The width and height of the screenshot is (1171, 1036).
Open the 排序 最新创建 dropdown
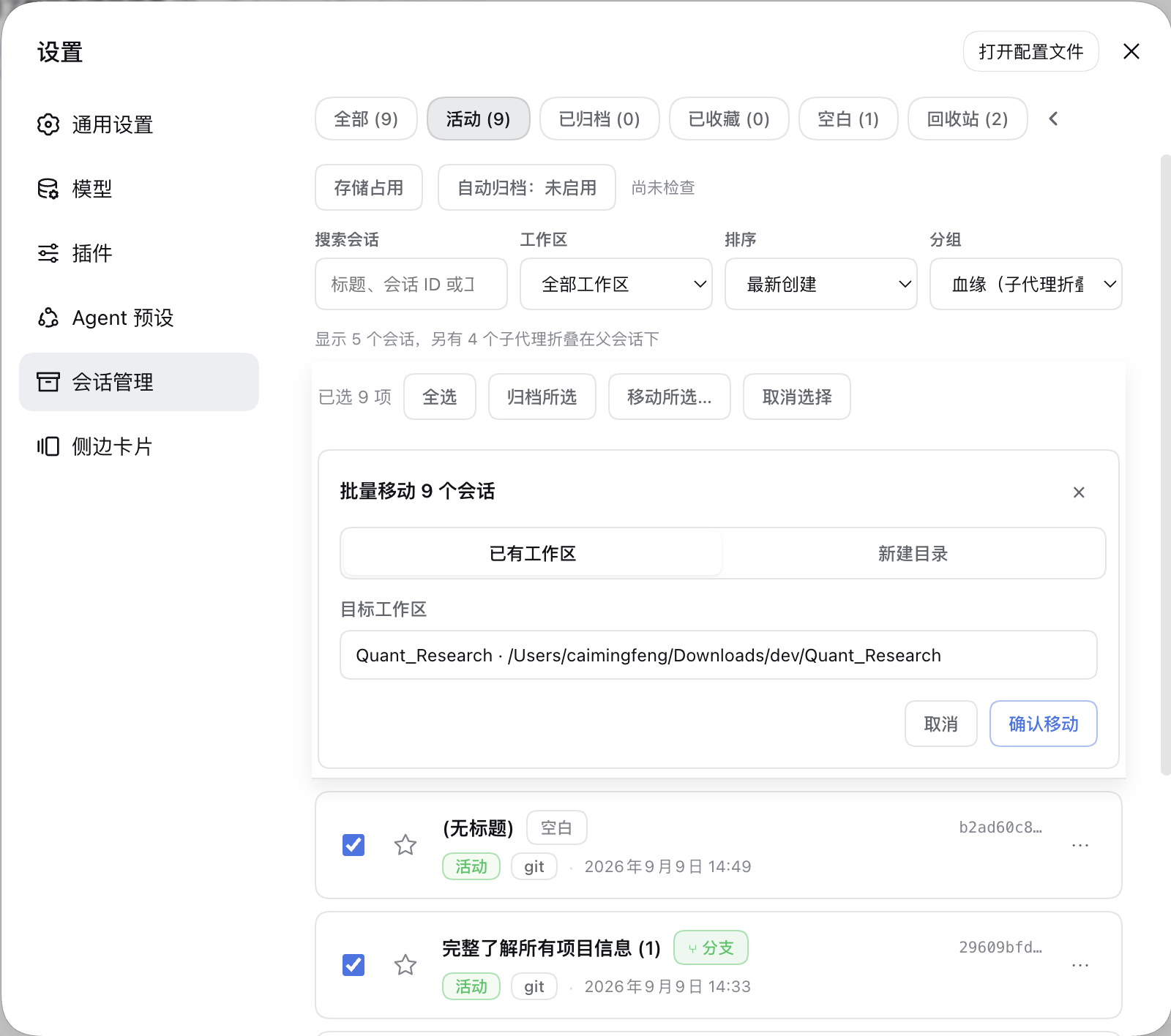(821, 284)
